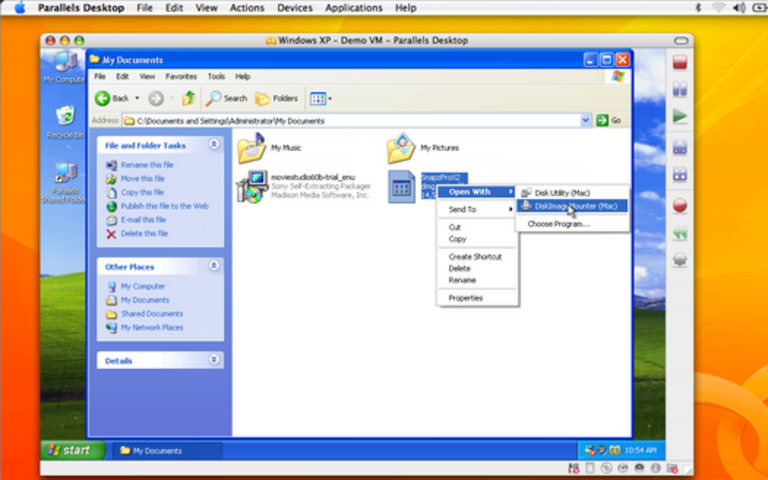Click the green double-arrow sidebar icon
This screenshot has width=768, height=480.
680,233
